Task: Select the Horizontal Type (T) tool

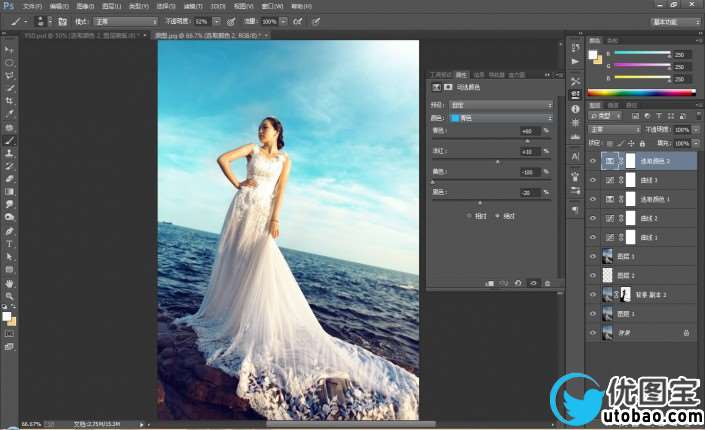Action: point(9,243)
